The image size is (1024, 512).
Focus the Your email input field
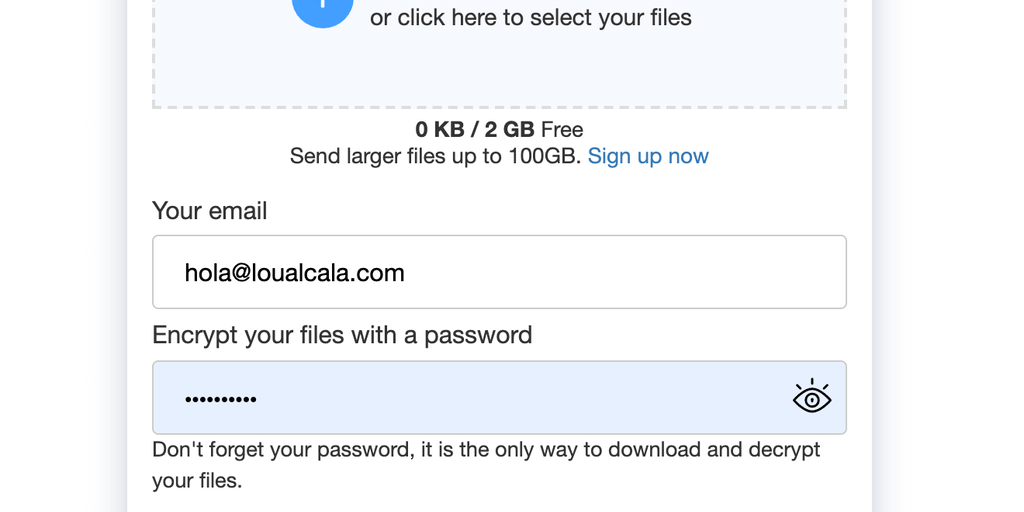pos(499,272)
